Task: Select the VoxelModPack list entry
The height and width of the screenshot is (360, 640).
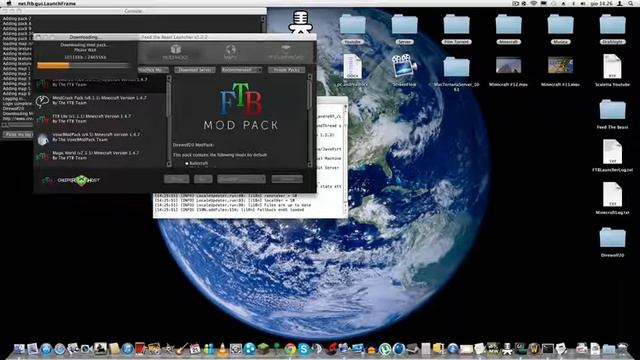Action: pos(100,137)
